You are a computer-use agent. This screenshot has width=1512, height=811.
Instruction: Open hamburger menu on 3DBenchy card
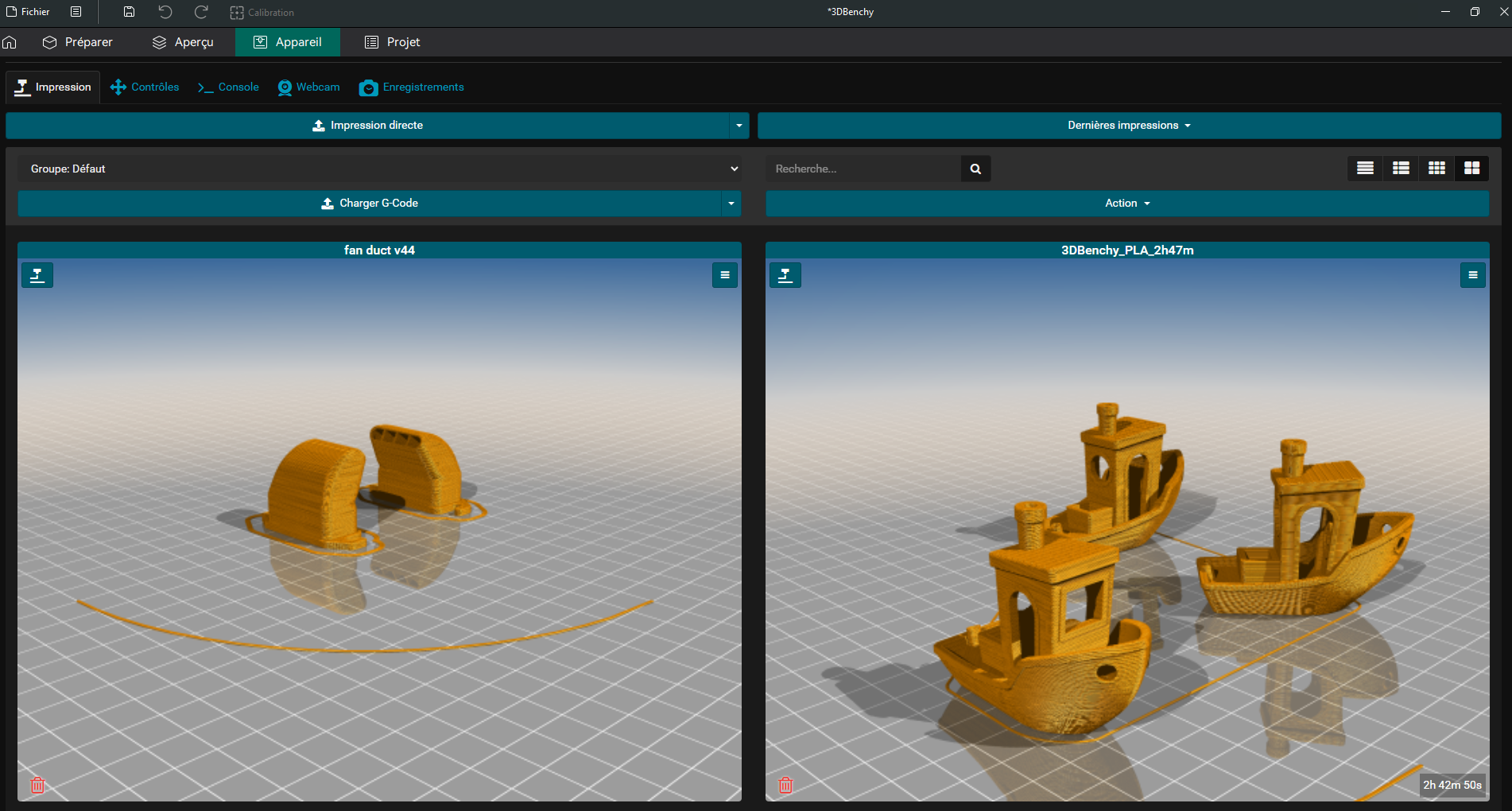(1473, 275)
